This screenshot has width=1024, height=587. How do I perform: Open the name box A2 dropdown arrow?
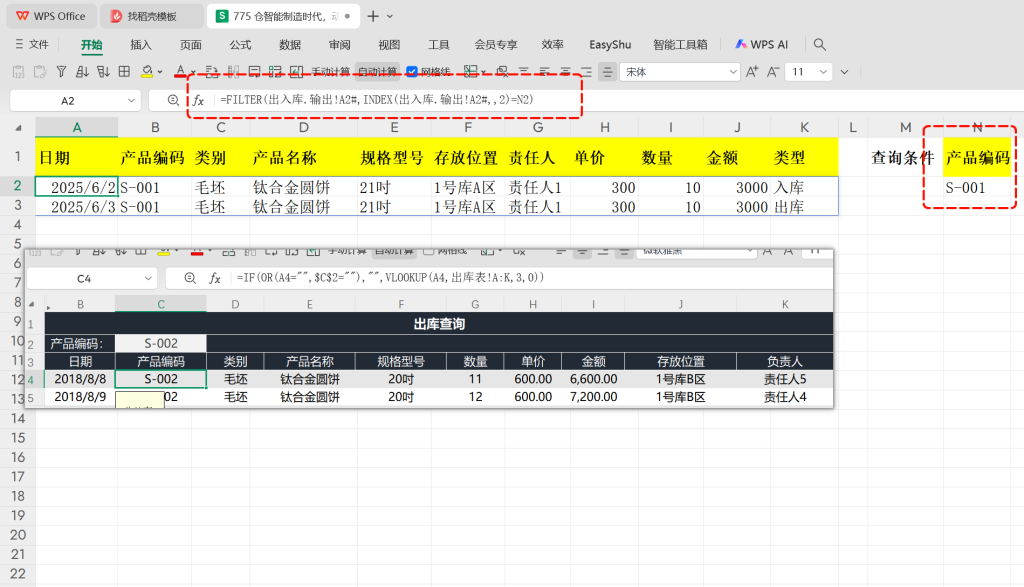[131, 101]
